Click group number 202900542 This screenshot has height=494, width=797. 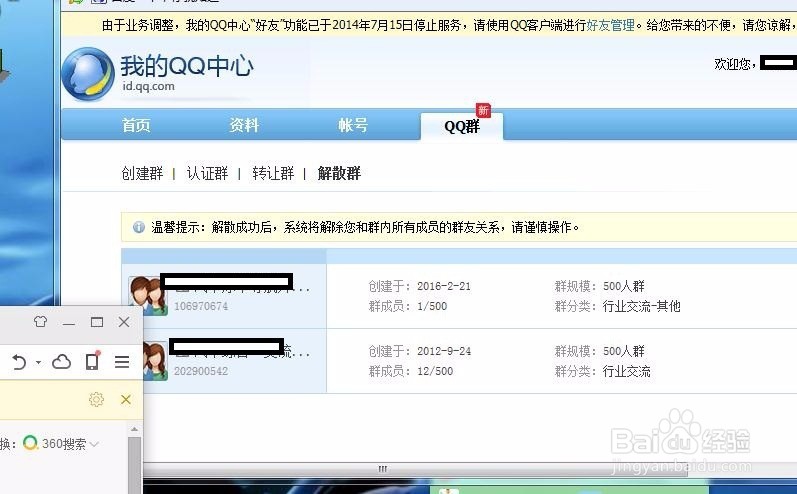201,371
